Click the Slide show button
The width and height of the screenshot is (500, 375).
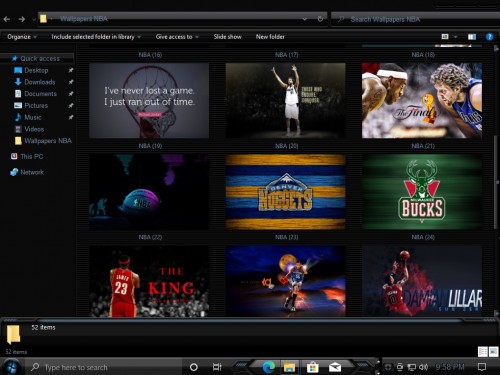coord(227,37)
